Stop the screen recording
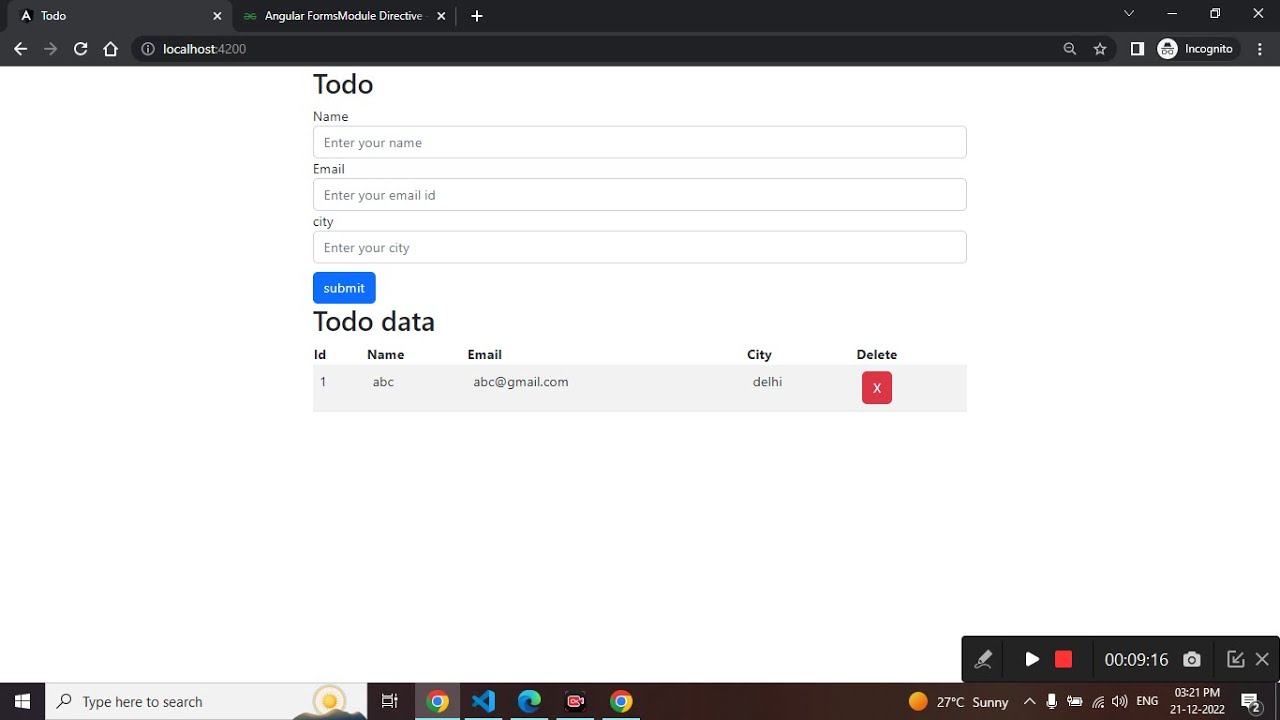Viewport: 1280px width, 720px height. pyautogui.click(x=1063, y=659)
